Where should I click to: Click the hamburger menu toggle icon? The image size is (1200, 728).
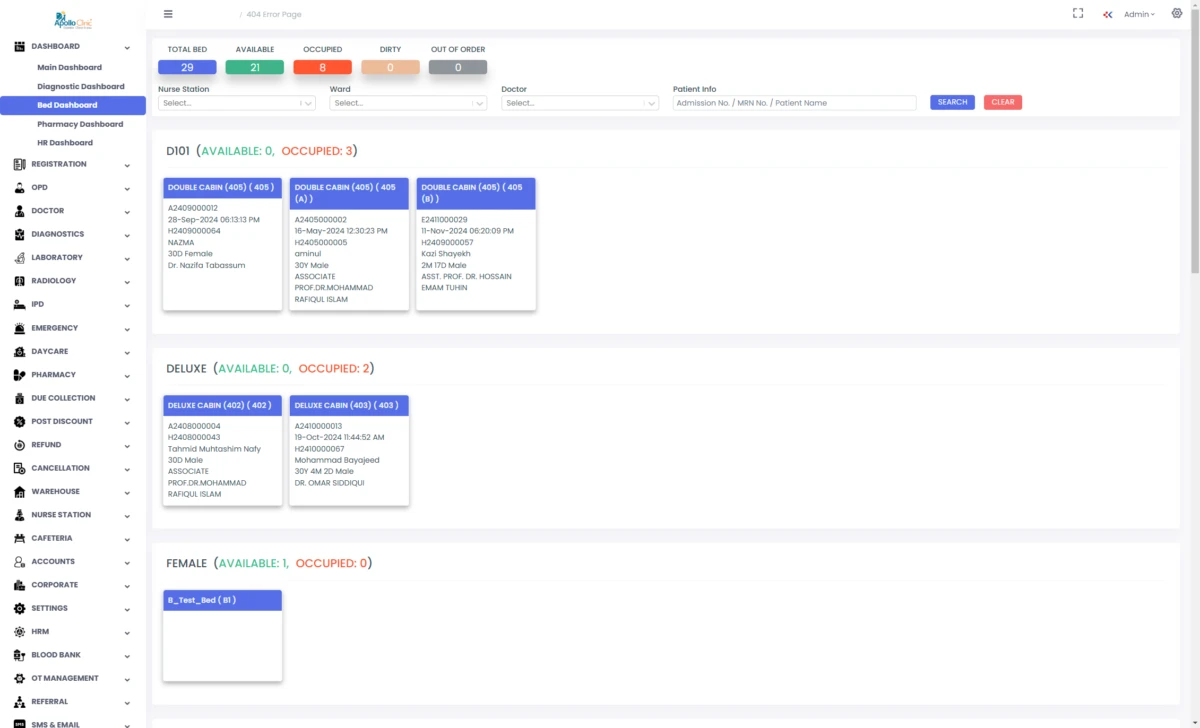168,14
